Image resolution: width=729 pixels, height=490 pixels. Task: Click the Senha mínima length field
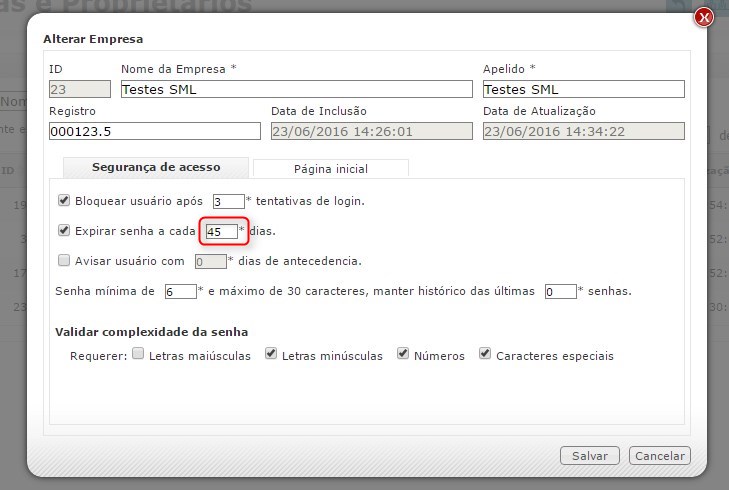(180, 292)
